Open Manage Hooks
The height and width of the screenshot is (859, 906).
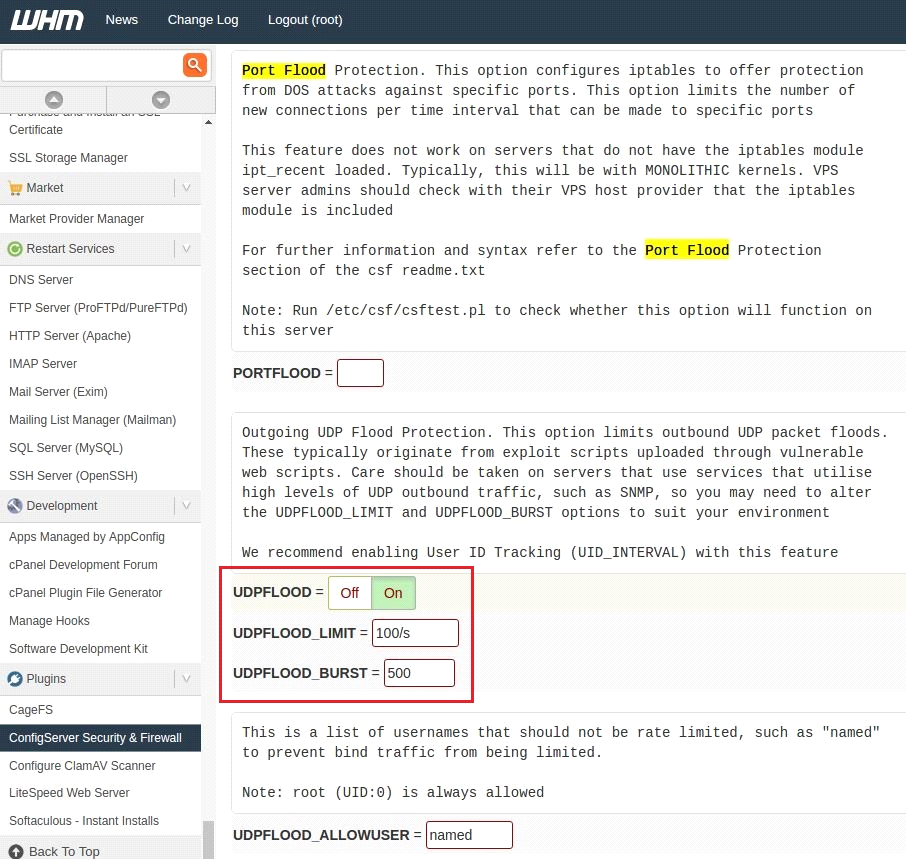coord(49,621)
